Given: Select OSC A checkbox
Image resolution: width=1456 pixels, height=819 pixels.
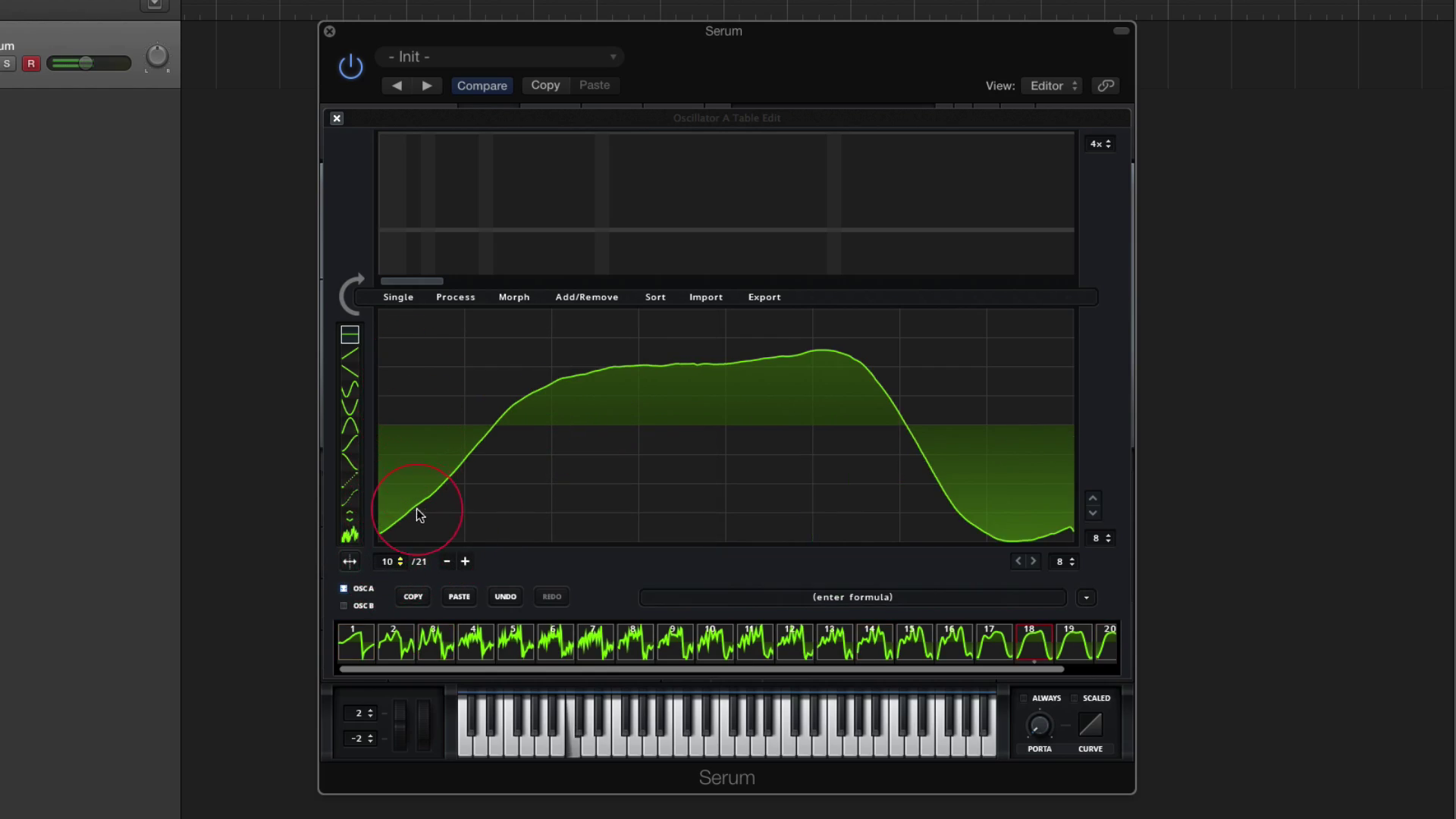Looking at the screenshot, I should [x=344, y=588].
